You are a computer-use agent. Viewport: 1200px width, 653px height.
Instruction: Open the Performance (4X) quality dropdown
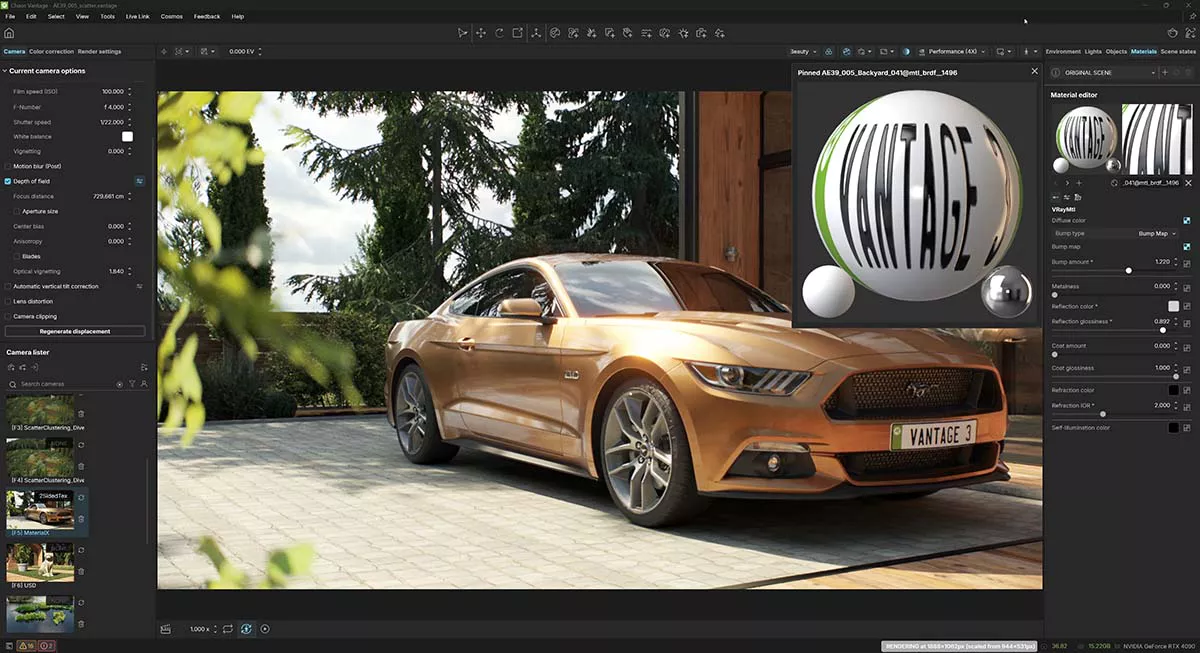click(957, 51)
